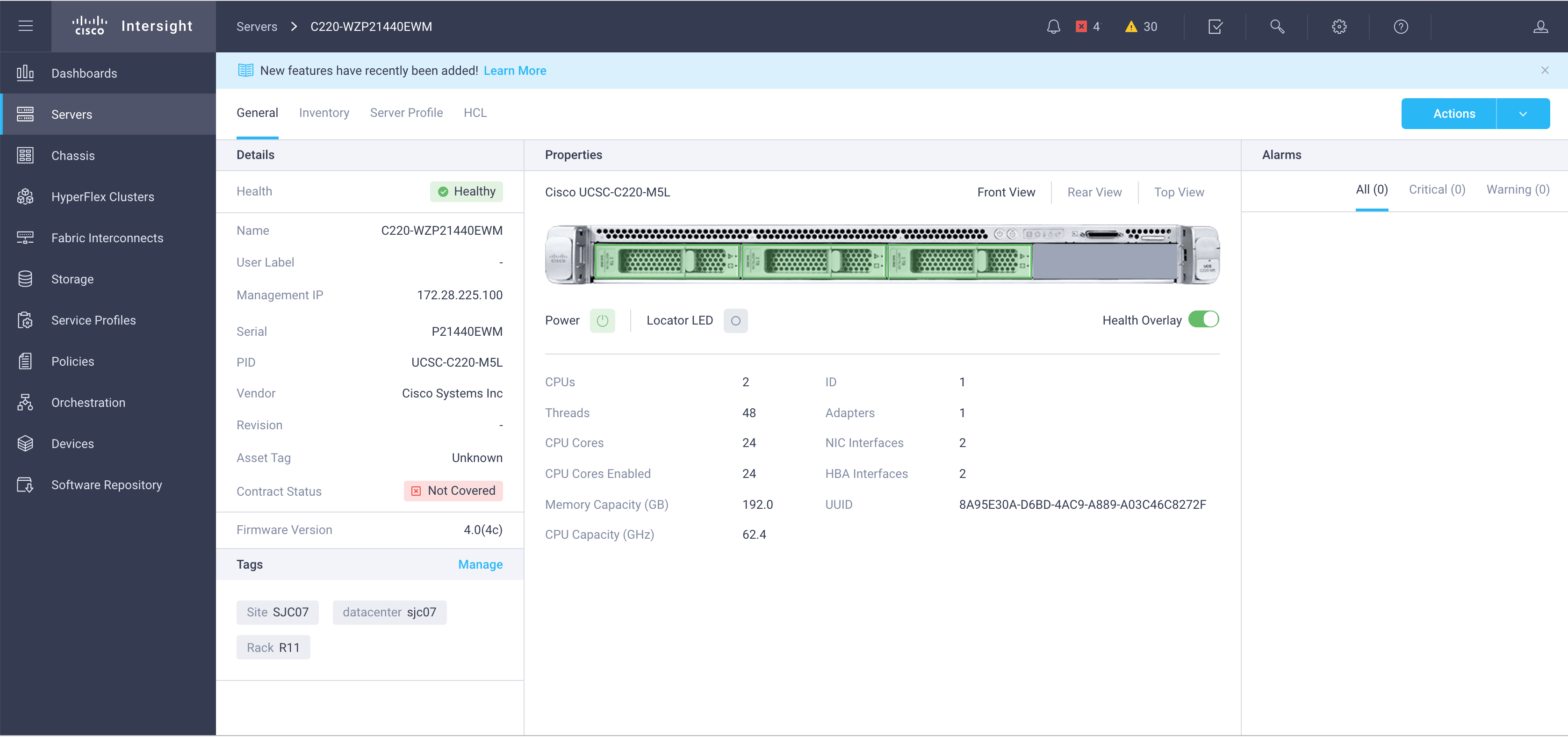Select the Rear View tab
This screenshot has width=1568, height=737.
1094,193
